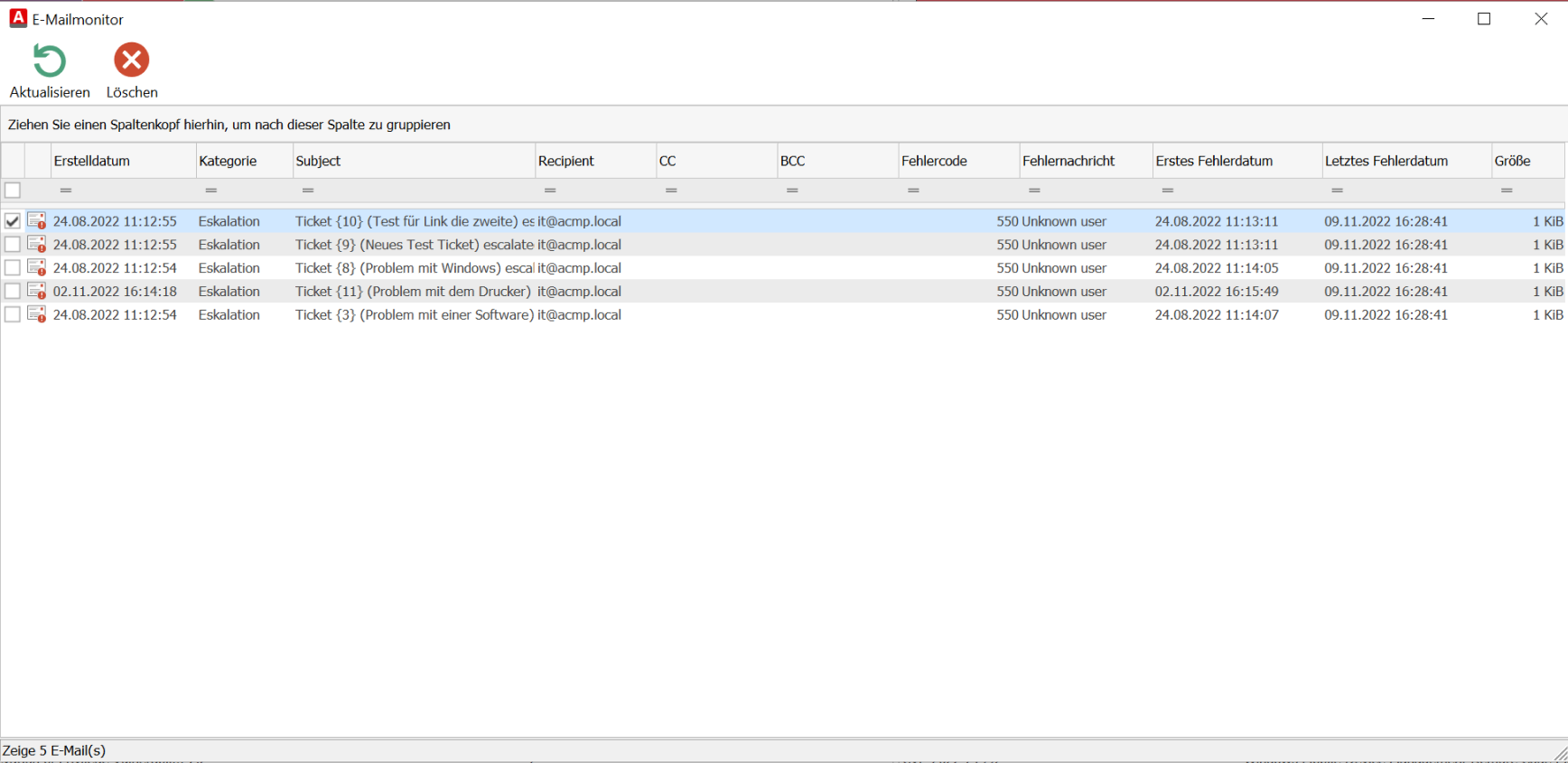The width and height of the screenshot is (1568, 763).
Task: Sort by Kategorie column header
Action: pyautogui.click(x=245, y=161)
